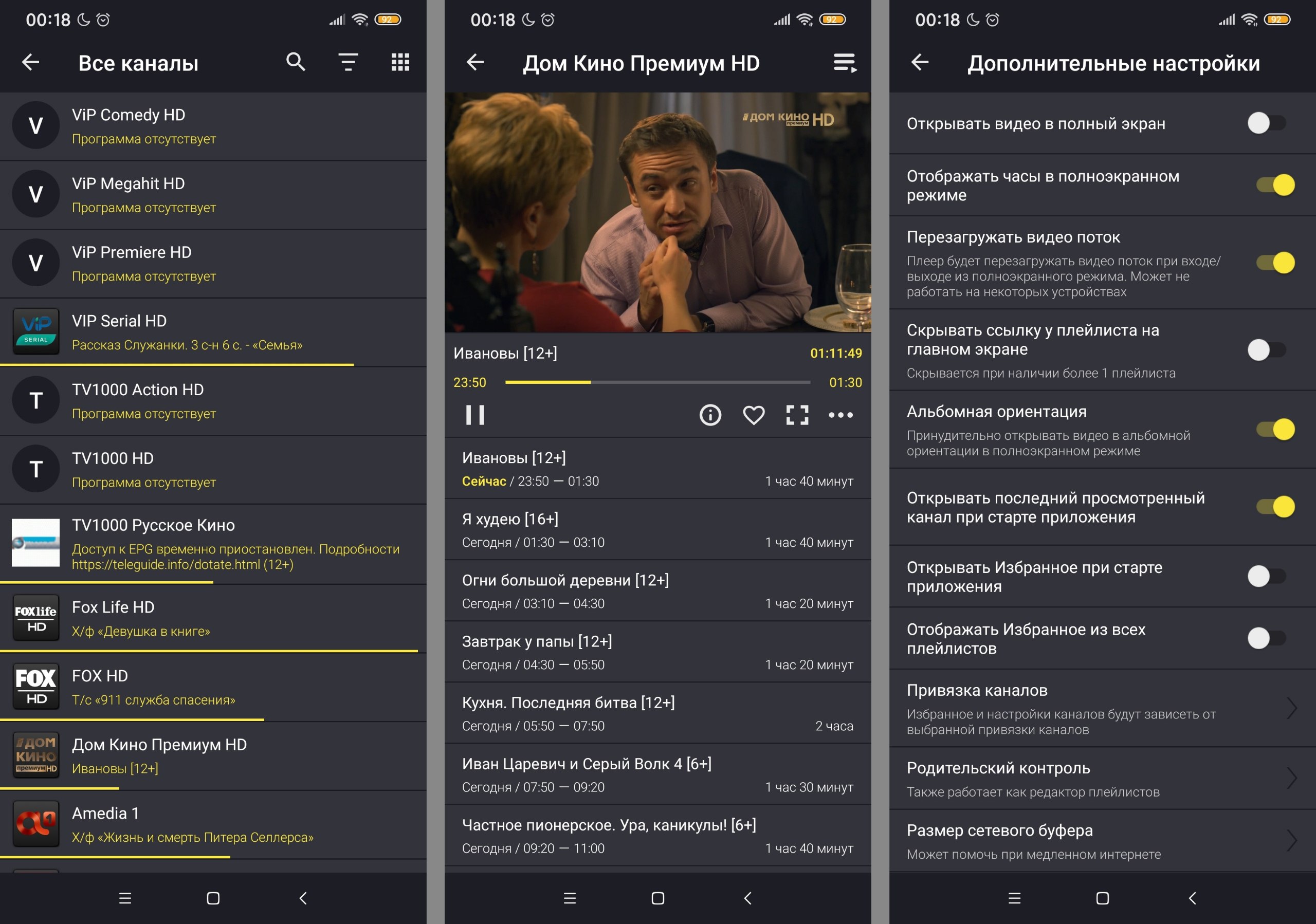Tap the Amedia 1 channel logo
The width and height of the screenshot is (1316, 924).
(x=35, y=824)
